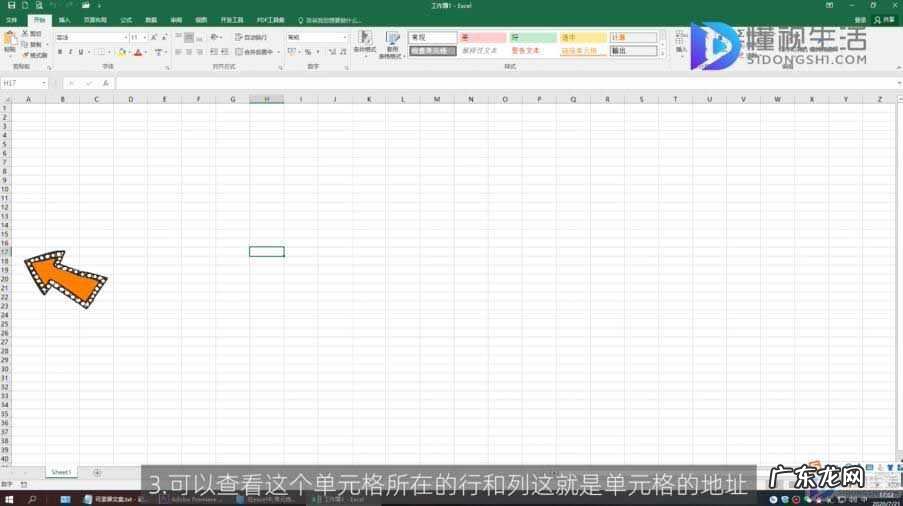Open the Fill Color dropdown arrow
This screenshot has width=903, height=506.
[x=128, y=52]
